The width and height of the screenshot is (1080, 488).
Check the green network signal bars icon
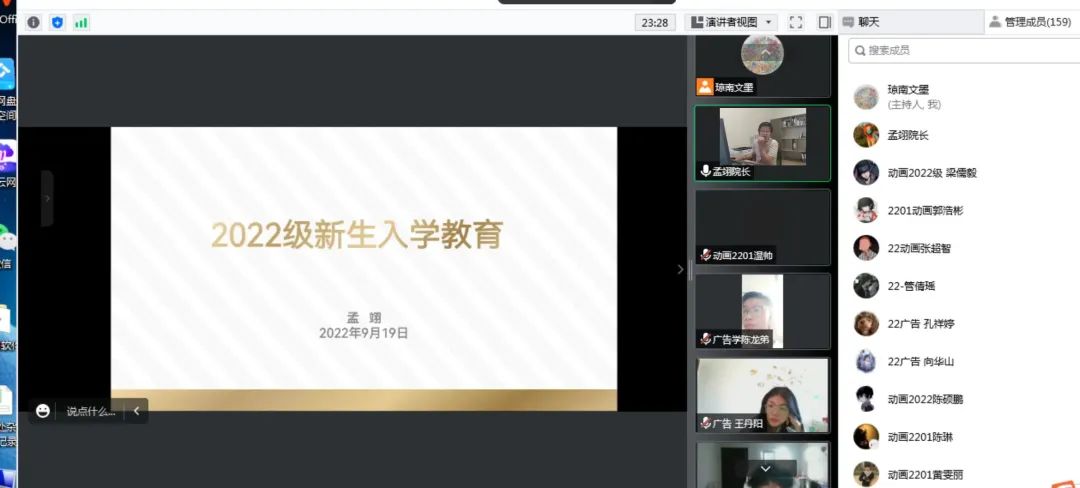coord(81,23)
